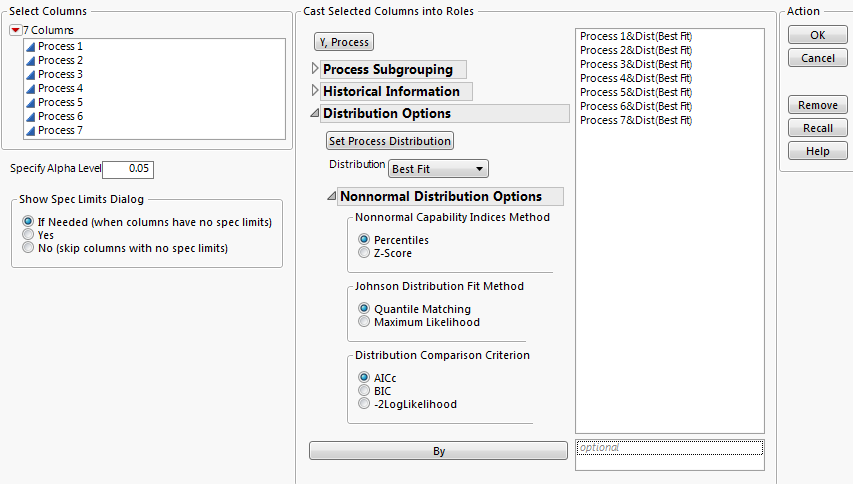This screenshot has height=484, width=853.
Task: Select BIC as the comparison criterion
Action: tap(364, 391)
